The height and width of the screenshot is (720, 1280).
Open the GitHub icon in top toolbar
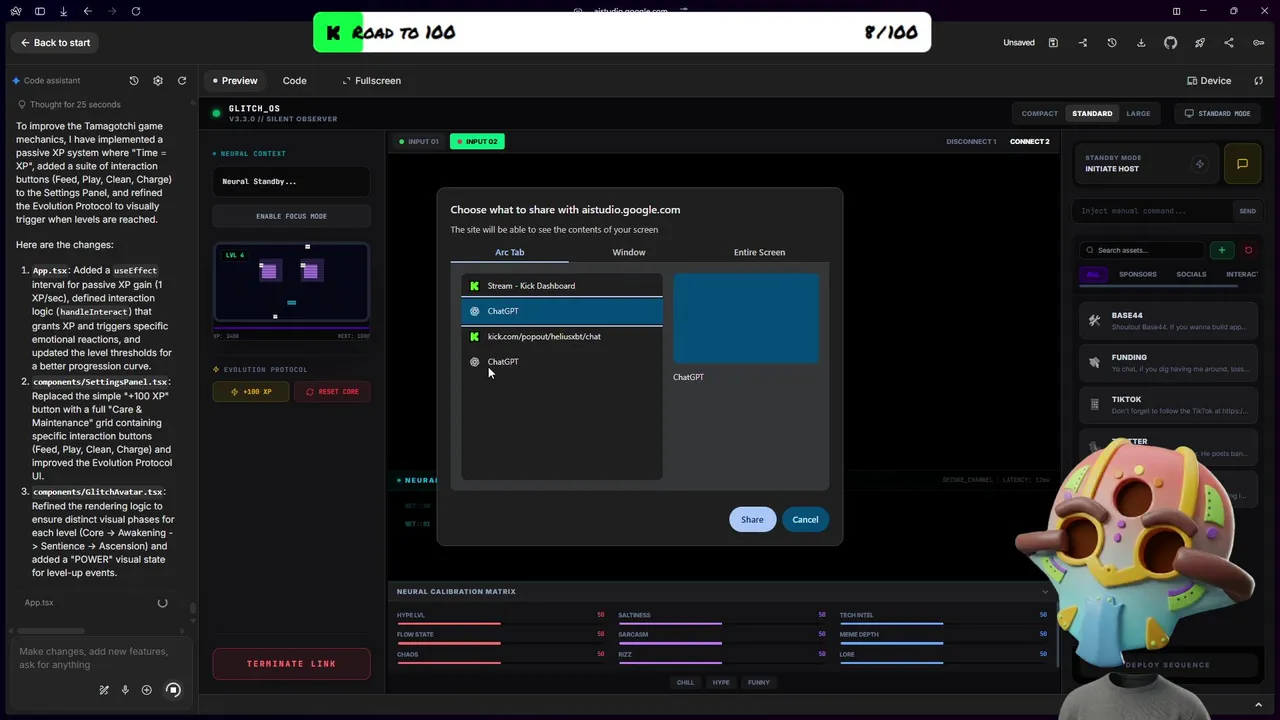click(1171, 43)
